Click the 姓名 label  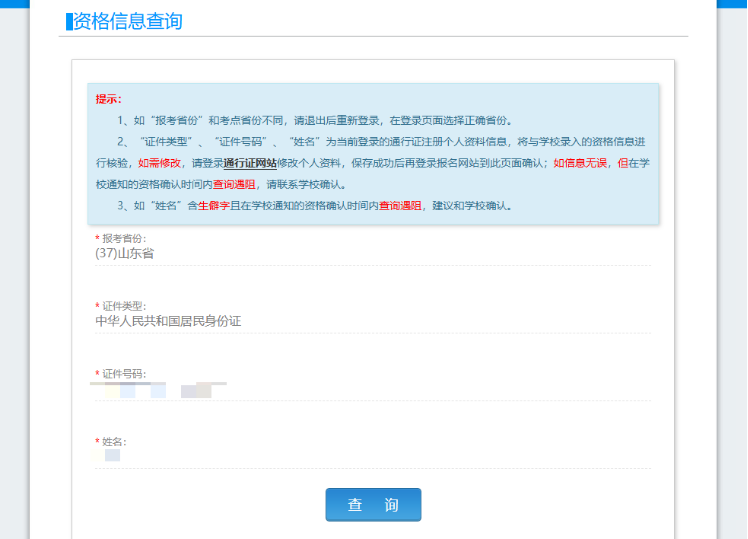(x=113, y=441)
